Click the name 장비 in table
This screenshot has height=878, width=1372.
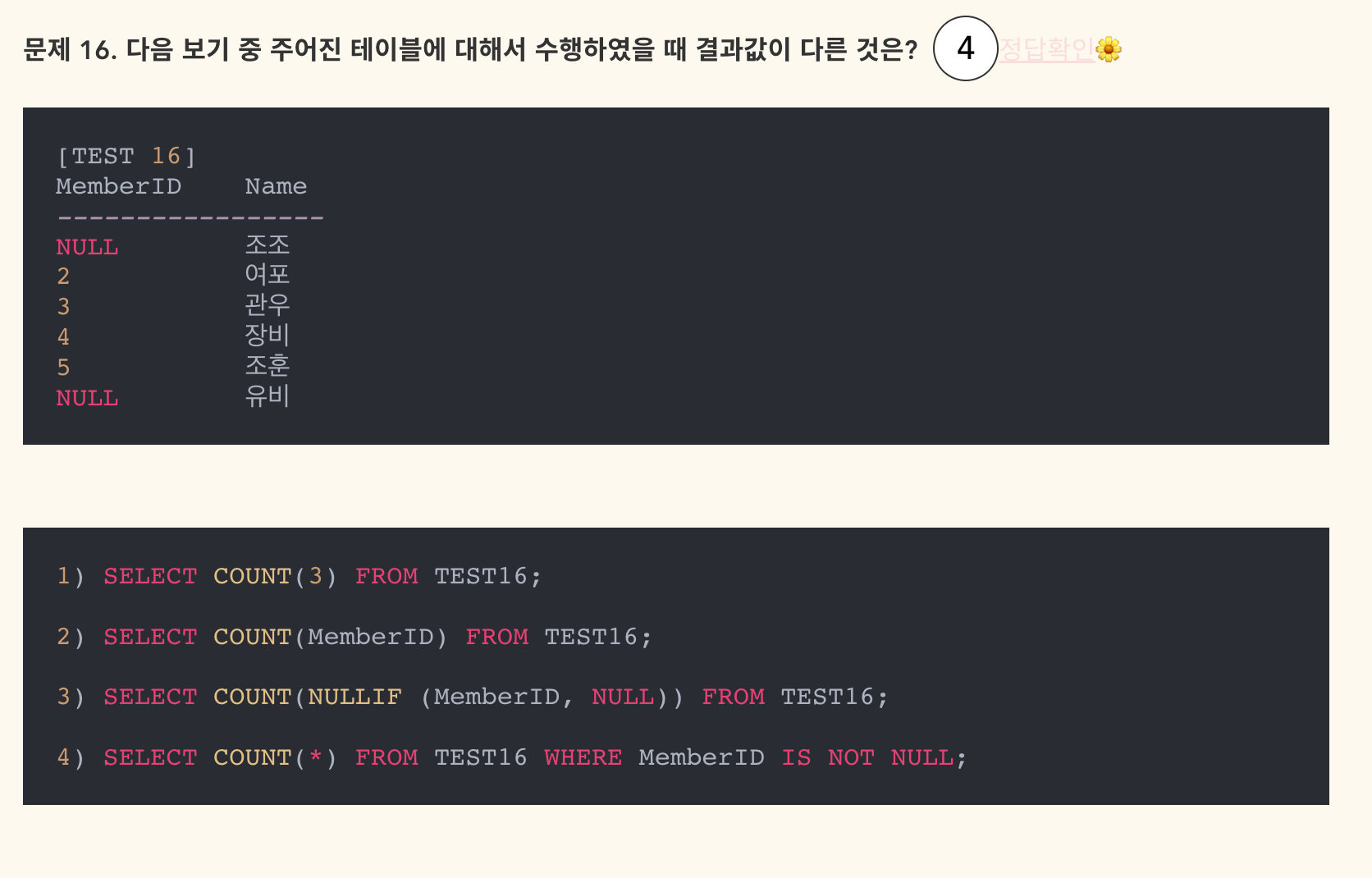(x=268, y=336)
